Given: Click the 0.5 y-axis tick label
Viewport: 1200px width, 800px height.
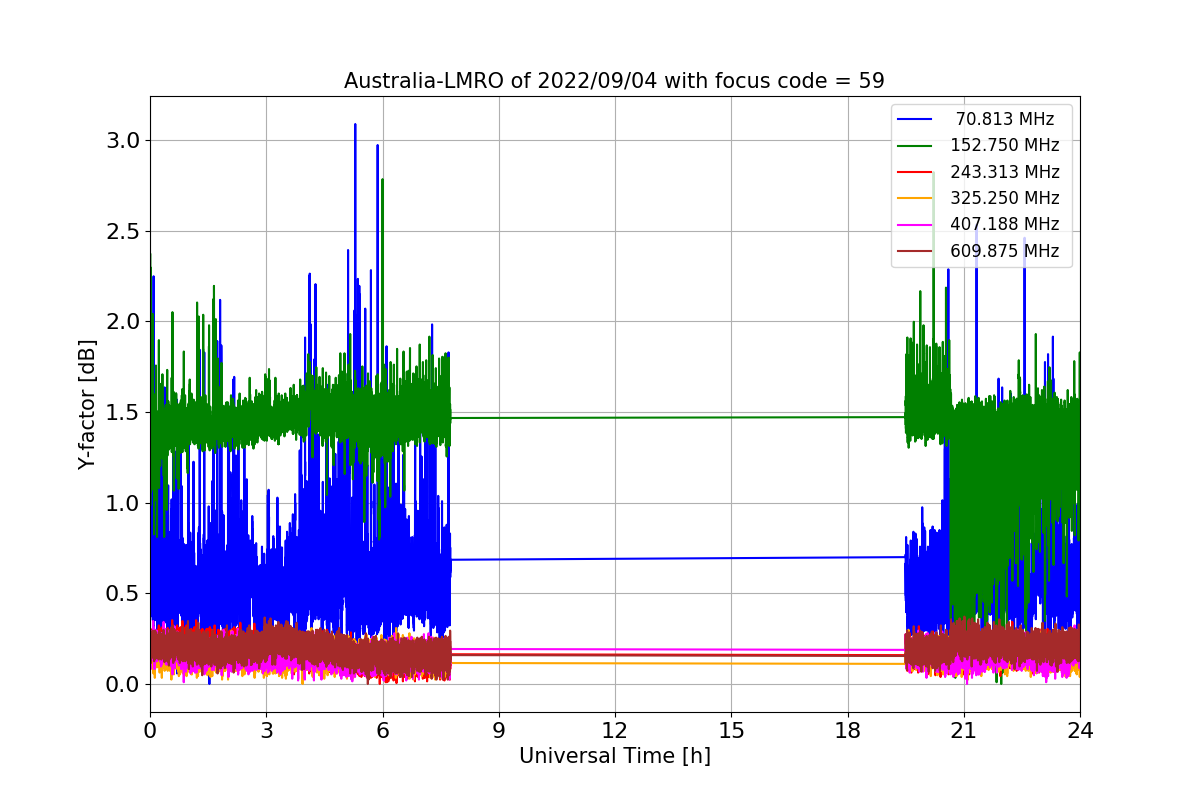Looking at the screenshot, I should (x=123, y=593).
